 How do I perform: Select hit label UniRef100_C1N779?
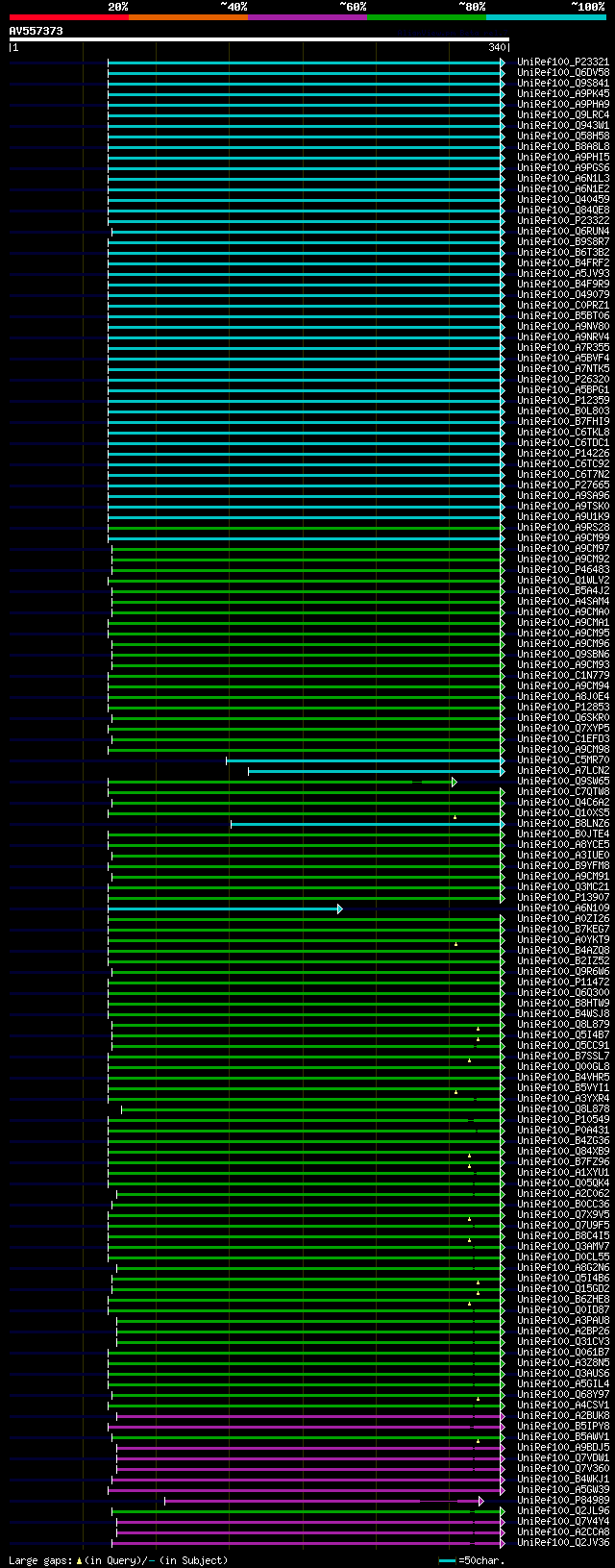[563, 676]
